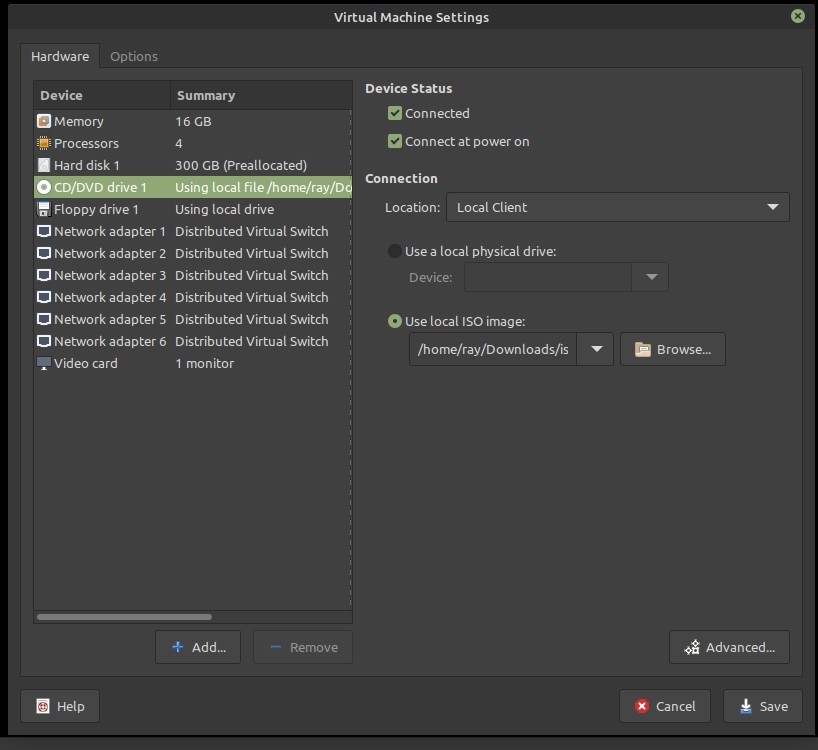Click Network adapter 5's Distributed Virtual Switch summary
This screenshot has height=750, width=818.
tap(251, 319)
